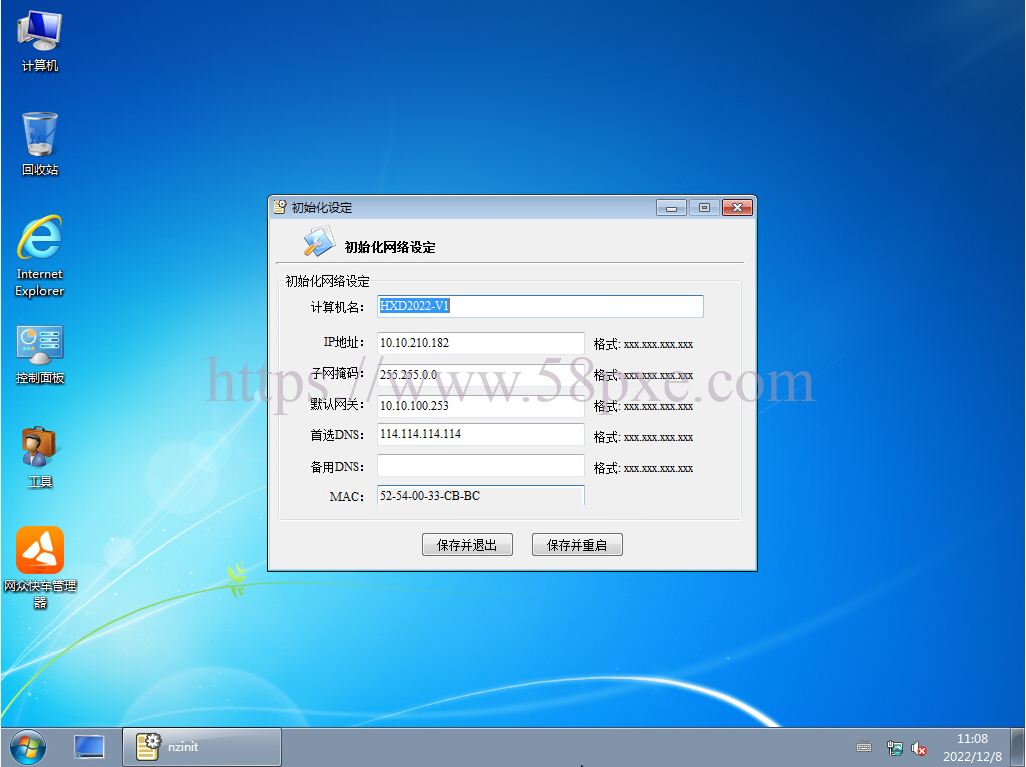Click the show desktop taskbar icon

(x=89, y=747)
